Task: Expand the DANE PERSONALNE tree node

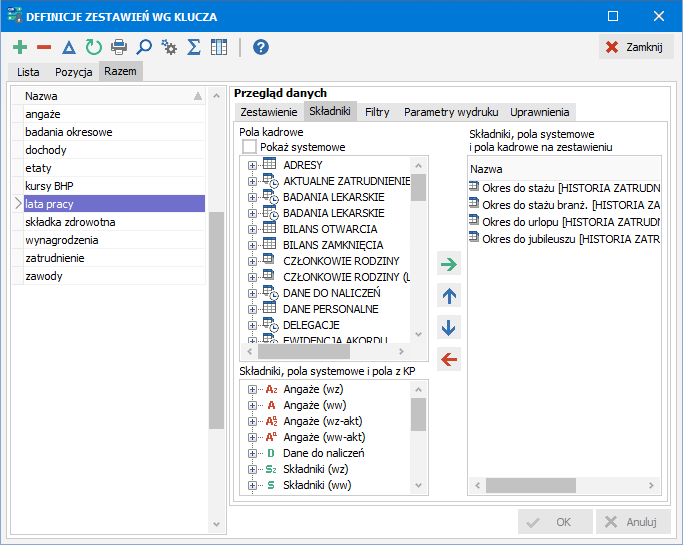Action: pos(252,309)
